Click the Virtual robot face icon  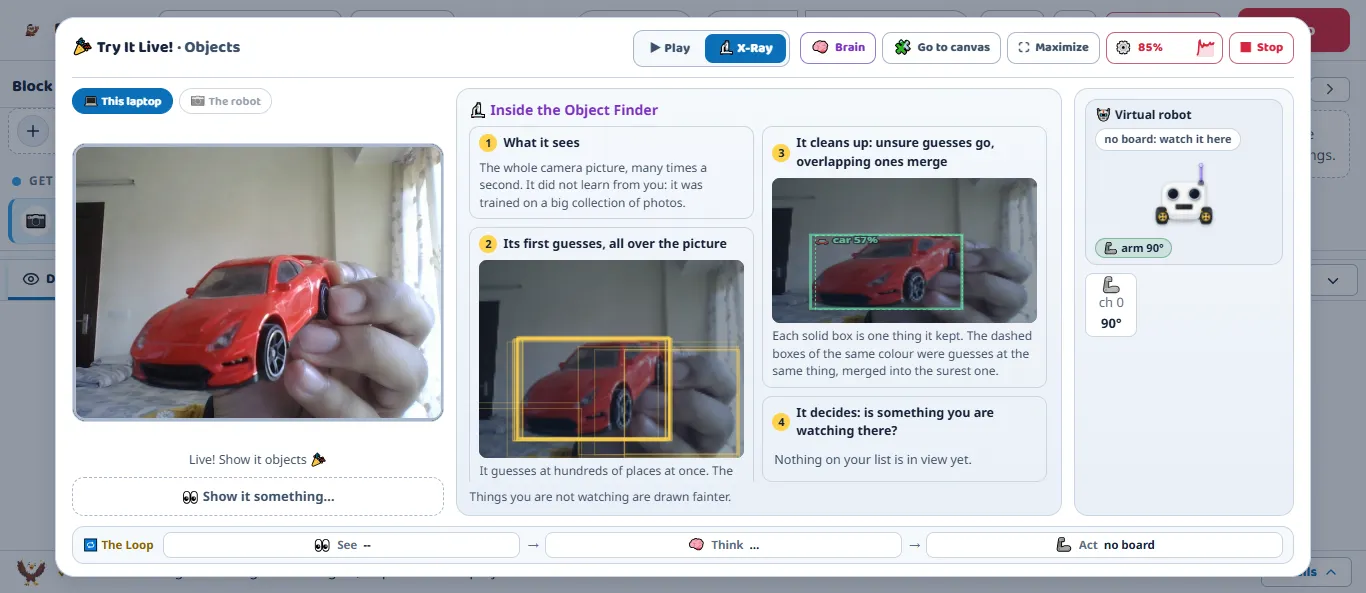coord(1103,115)
